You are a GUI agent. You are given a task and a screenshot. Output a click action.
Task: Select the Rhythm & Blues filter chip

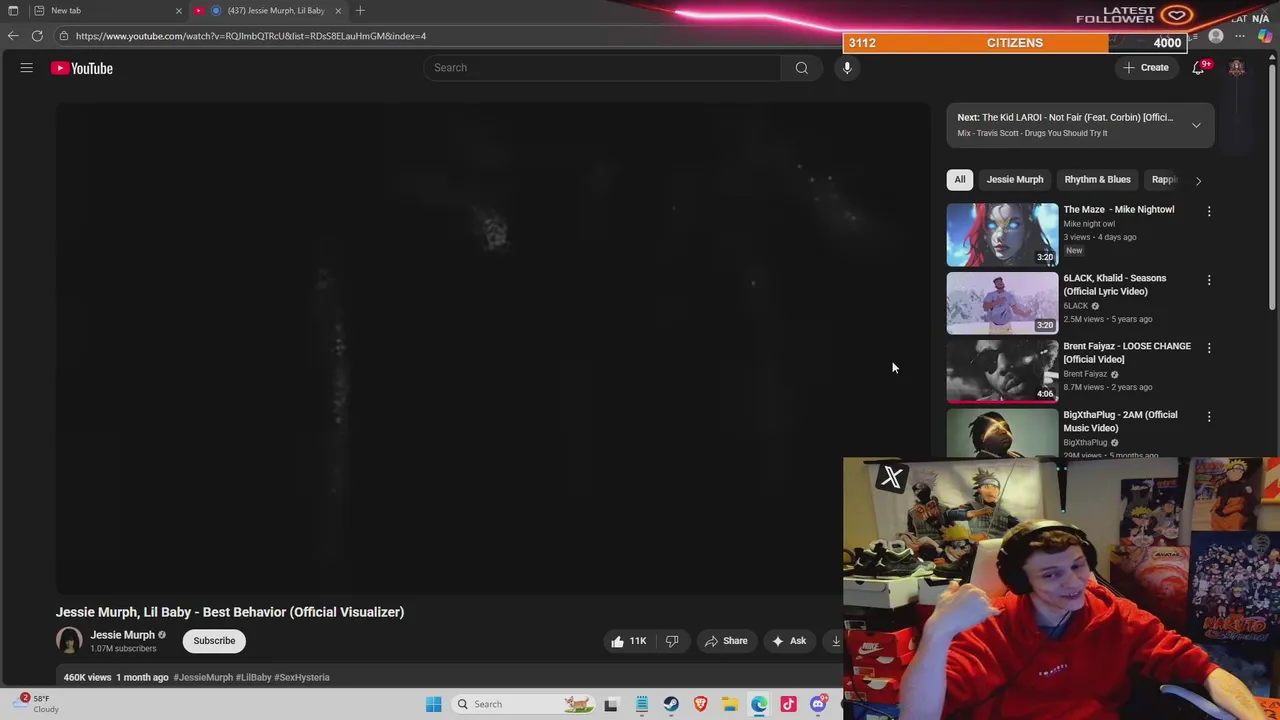[1098, 180]
